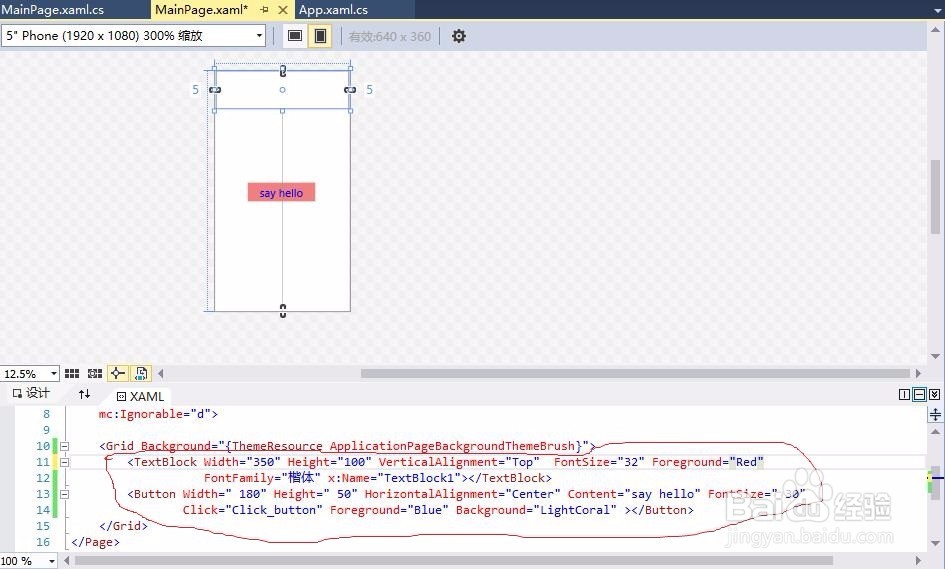Collapse the TextBlock element on line 11

64,462
